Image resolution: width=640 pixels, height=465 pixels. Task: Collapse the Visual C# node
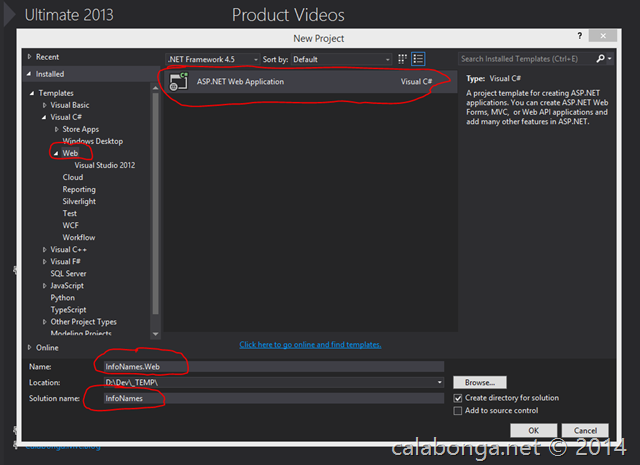[44, 117]
